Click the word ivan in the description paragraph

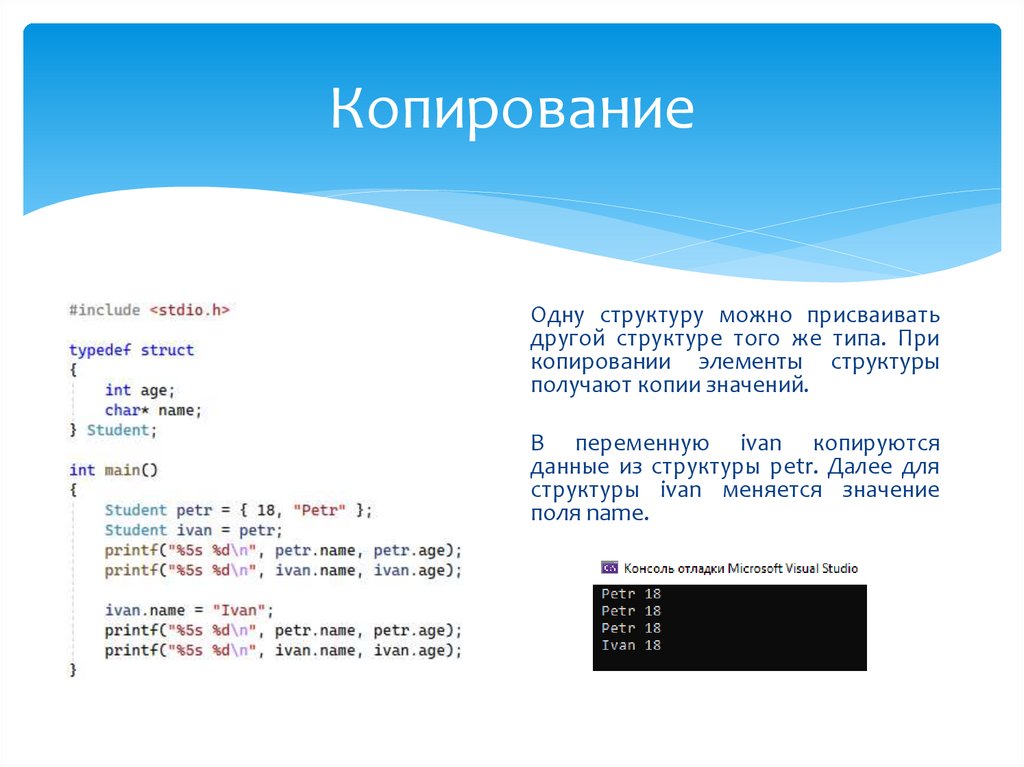click(x=757, y=442)
